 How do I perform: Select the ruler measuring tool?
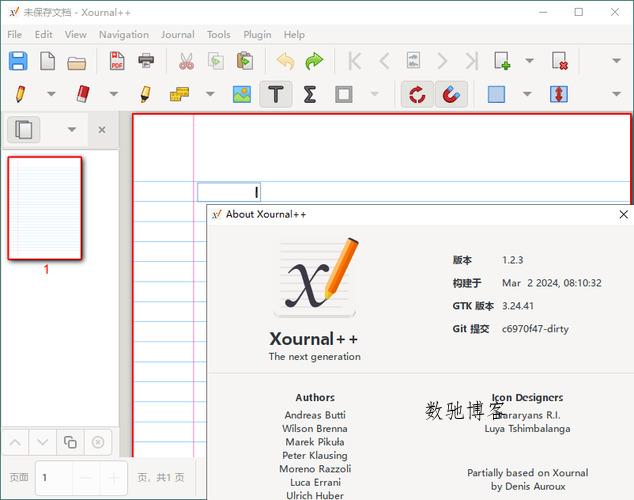[180, 94]
